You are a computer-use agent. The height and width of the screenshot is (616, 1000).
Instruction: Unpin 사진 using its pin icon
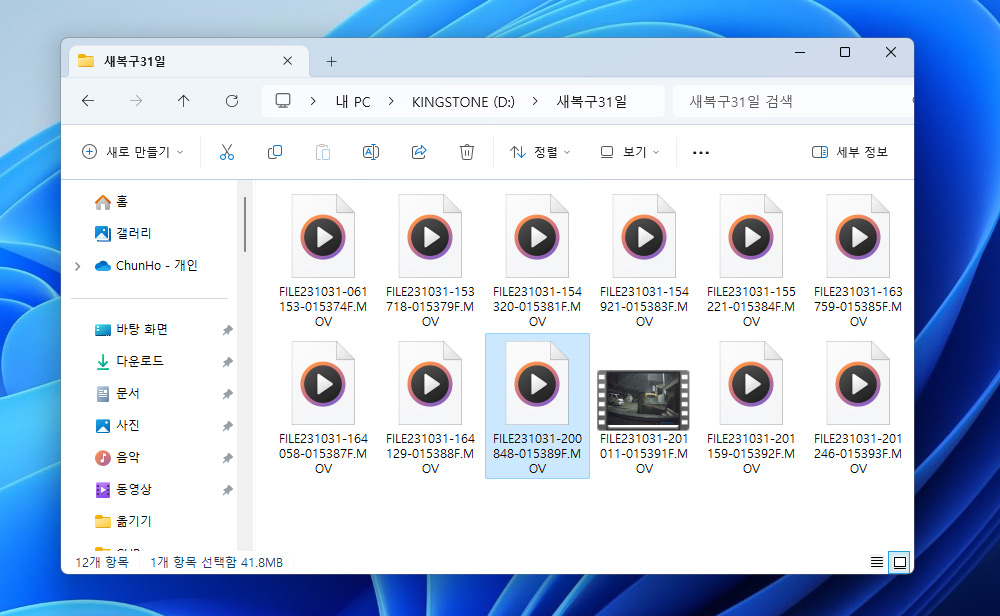227,425
